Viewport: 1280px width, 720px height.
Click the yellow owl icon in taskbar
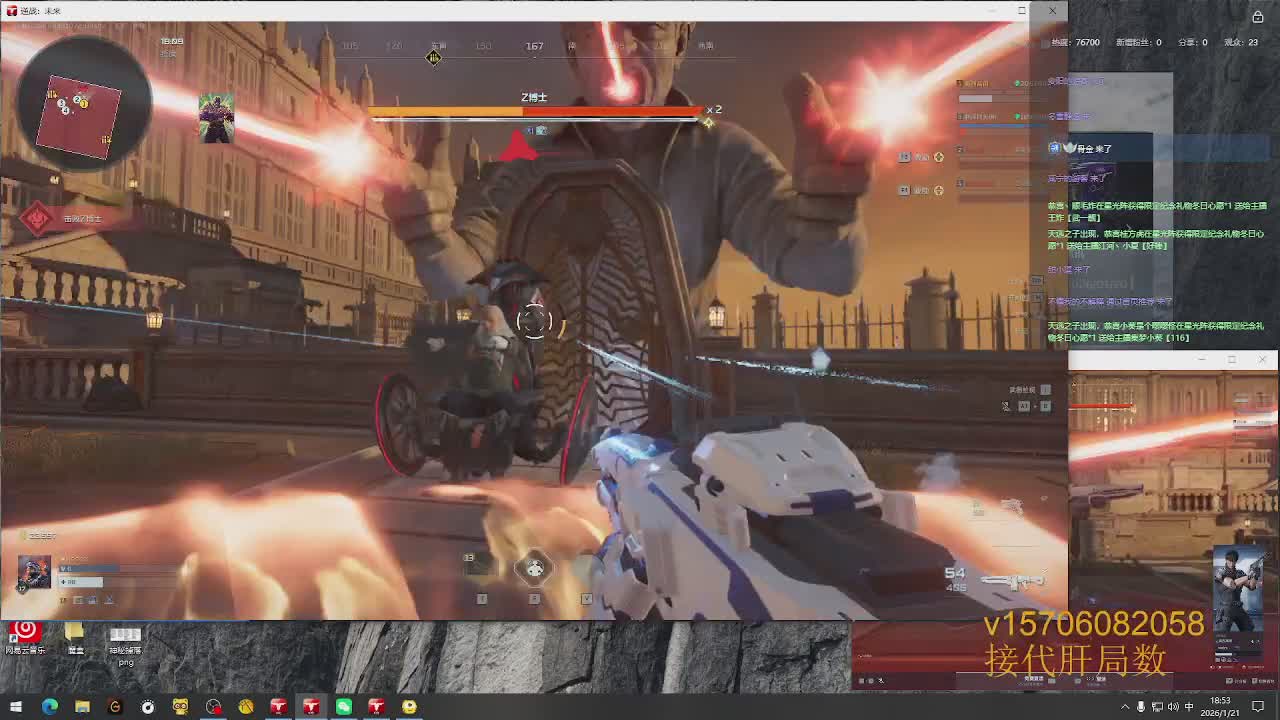tap(180, 707)
